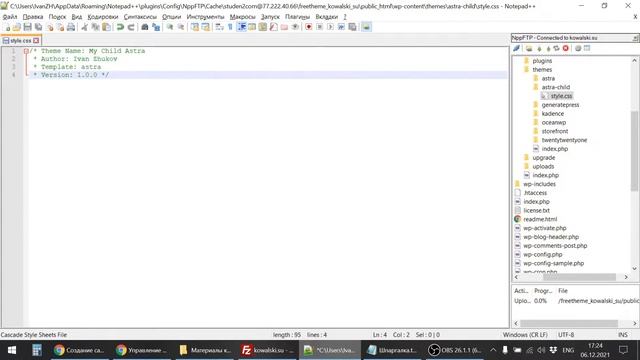Open the Windows Start button

point(12,350)
